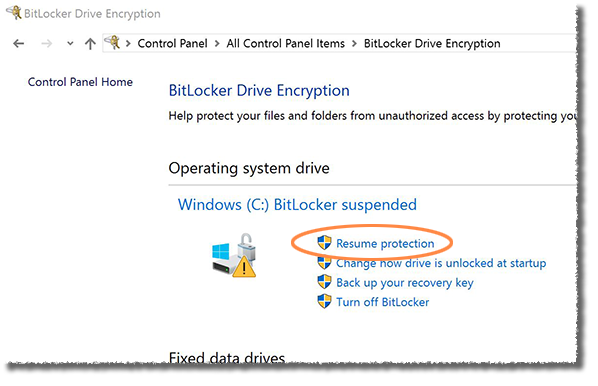Screen dimensions: 598x386
Task: Select BitLocker Drive Encryption breadcrumb
Action: coord(432,43)
